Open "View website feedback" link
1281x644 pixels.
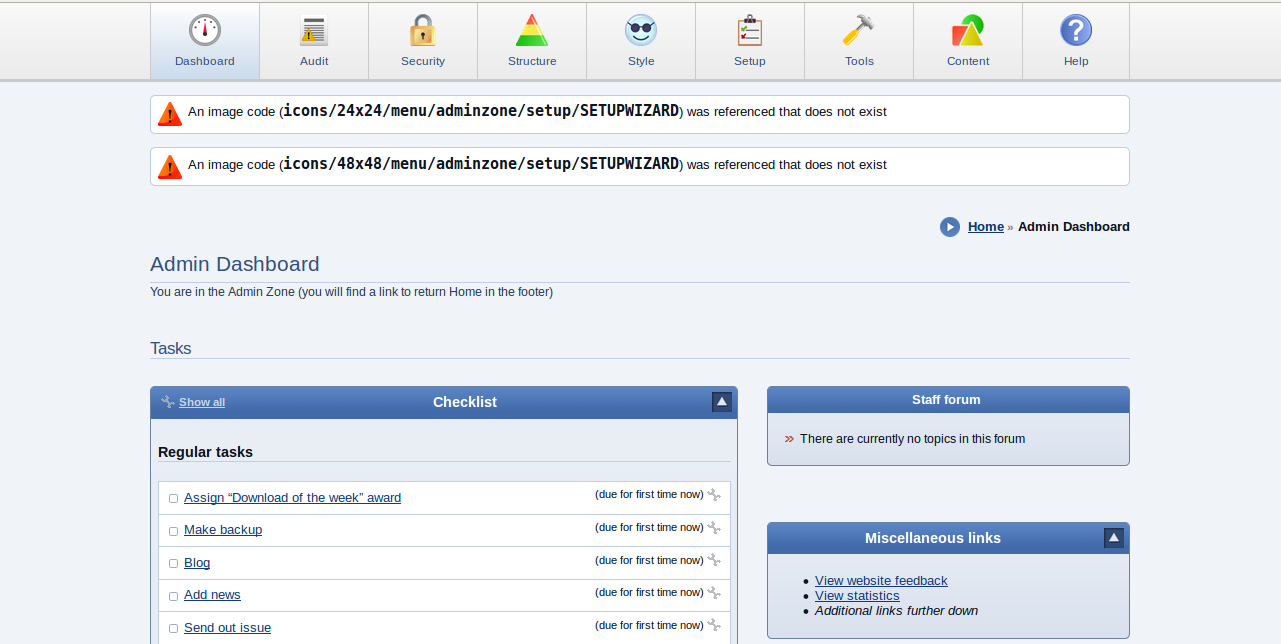click(881, 581)
